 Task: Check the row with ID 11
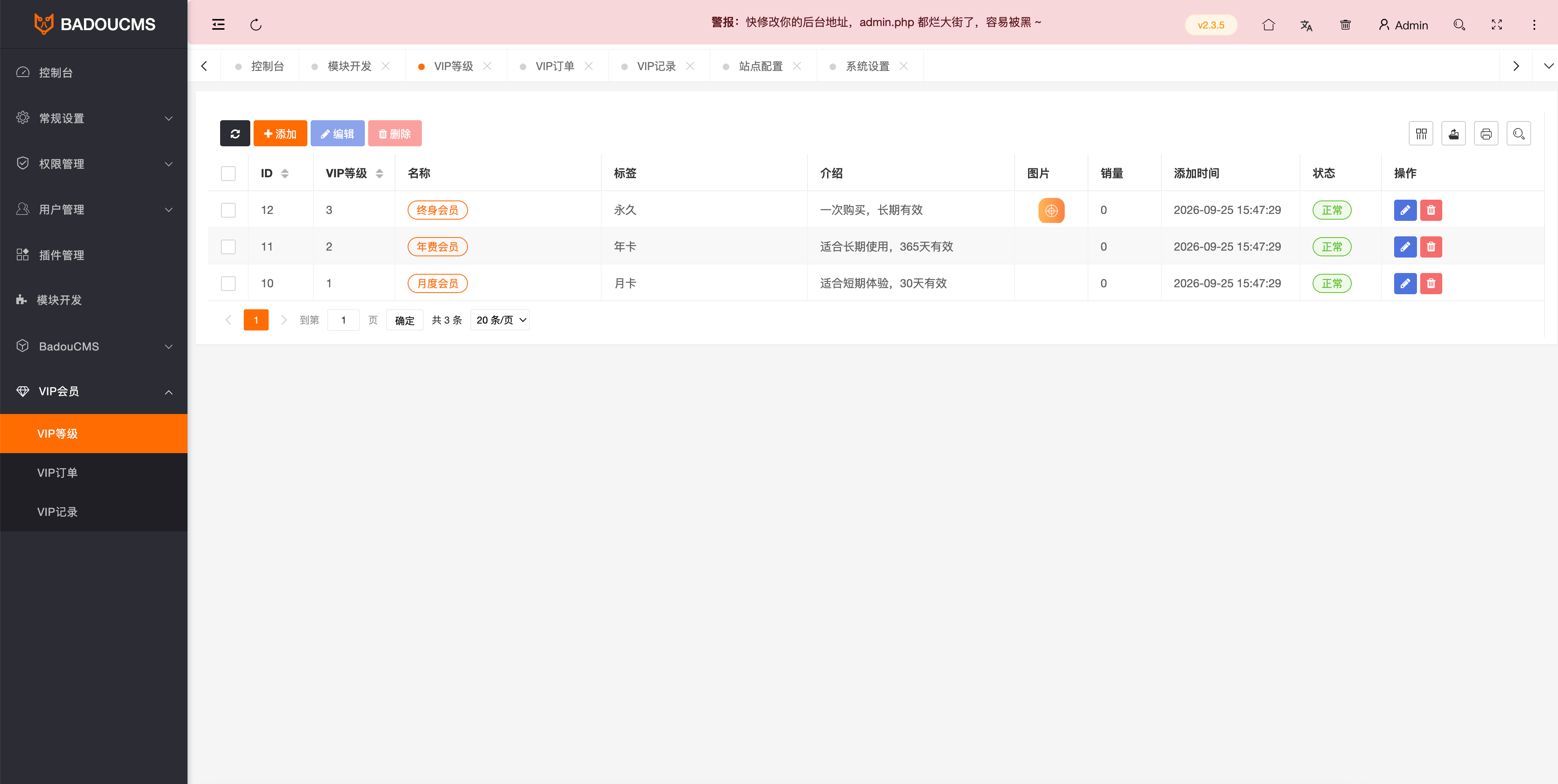pos(228,247)
